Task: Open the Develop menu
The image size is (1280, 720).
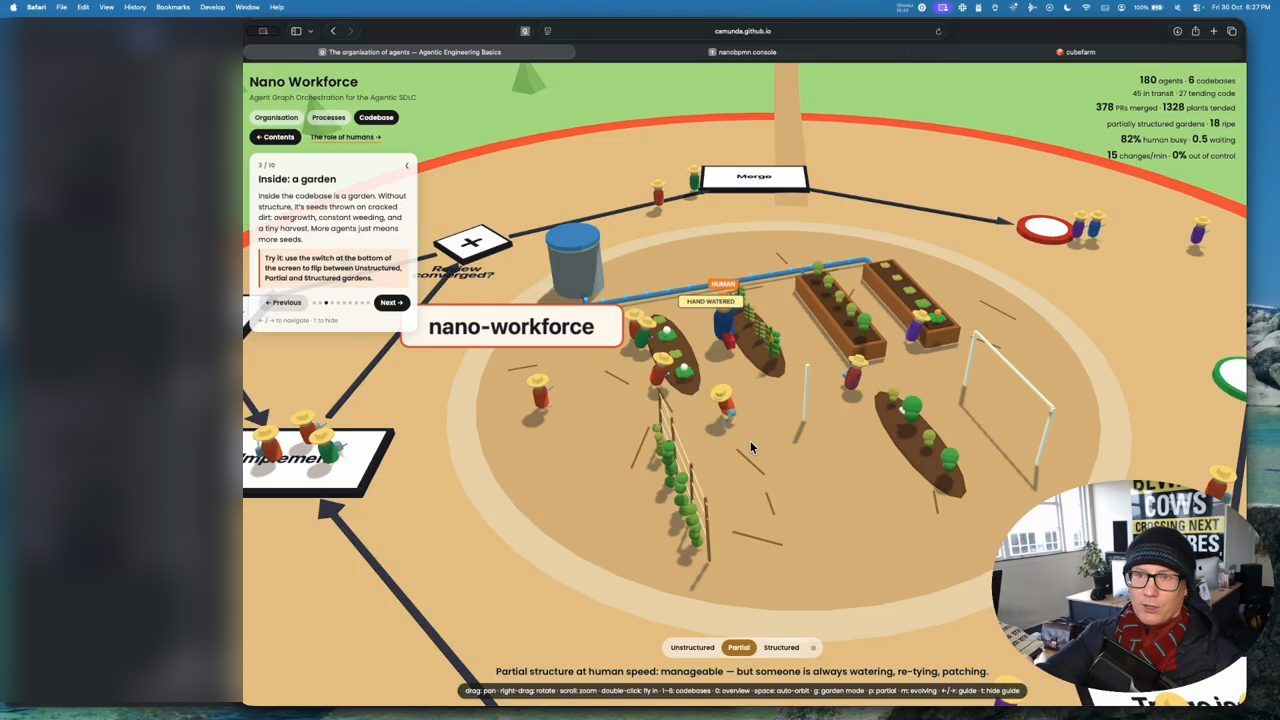Action: [212, 7]
